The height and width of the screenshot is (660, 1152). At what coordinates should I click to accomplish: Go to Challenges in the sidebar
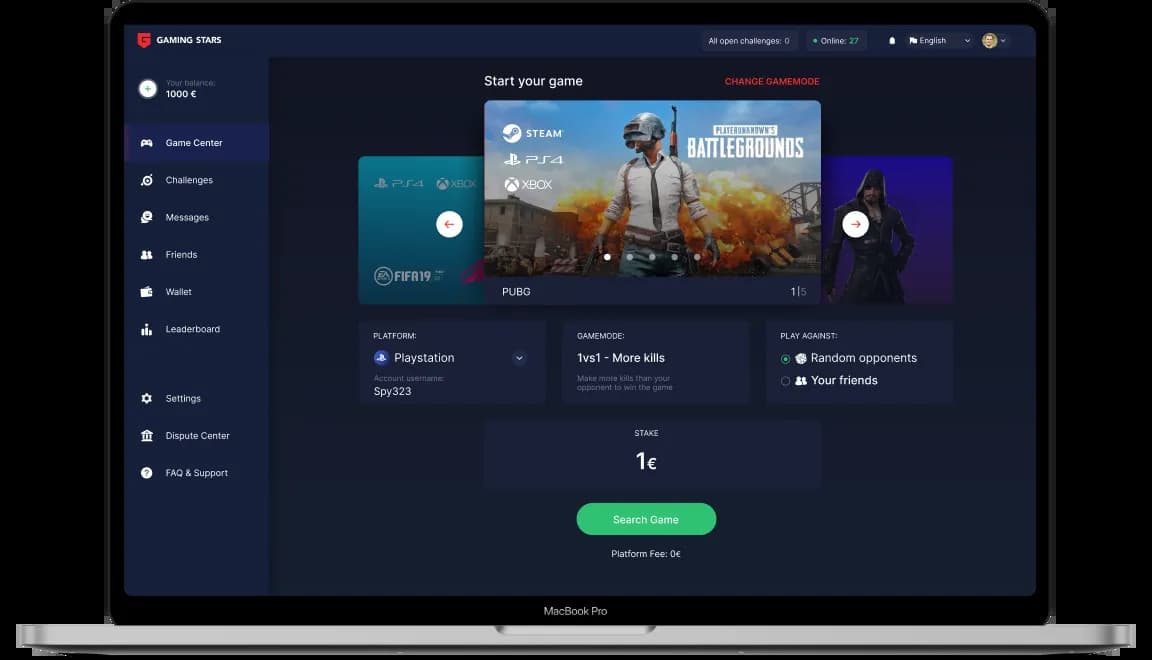[189, 180]
